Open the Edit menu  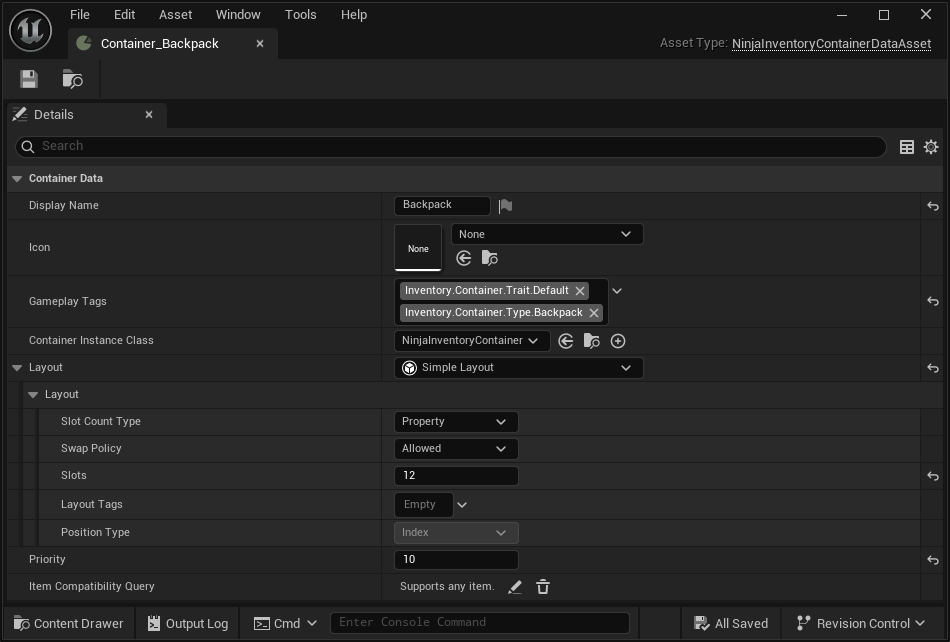click(x=124, y=15)
